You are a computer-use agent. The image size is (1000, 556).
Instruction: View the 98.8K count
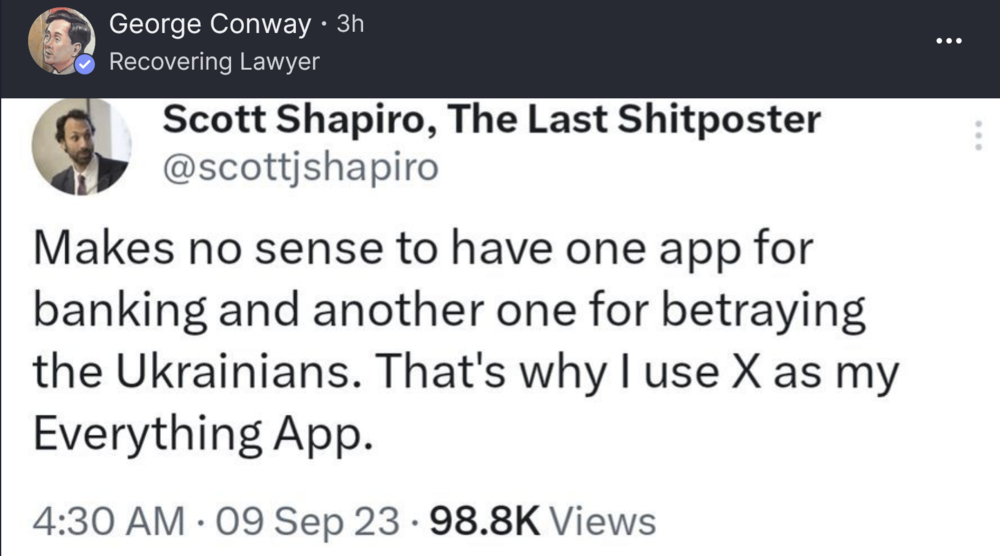coord(484,521)
